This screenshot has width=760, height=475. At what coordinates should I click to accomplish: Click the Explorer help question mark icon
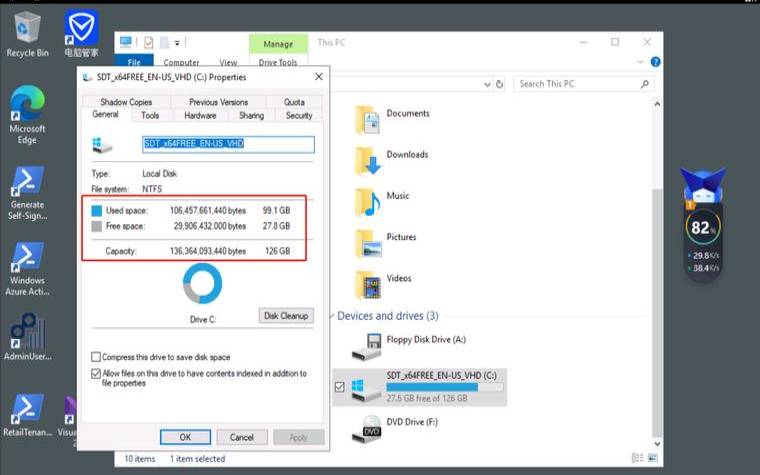click(655, 62)
